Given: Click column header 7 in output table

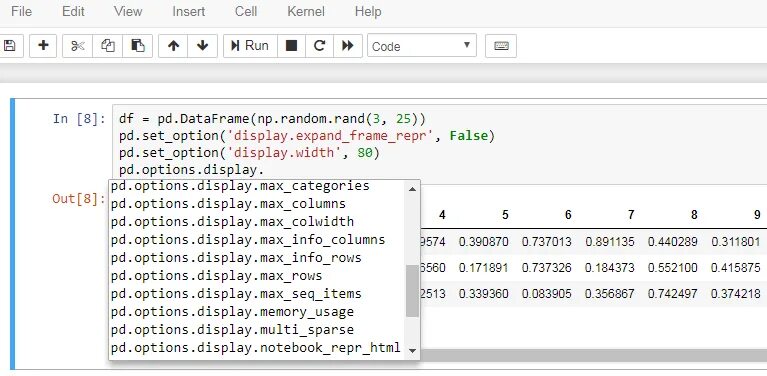Looking at the screenshot, I should [x=631, y=215].
